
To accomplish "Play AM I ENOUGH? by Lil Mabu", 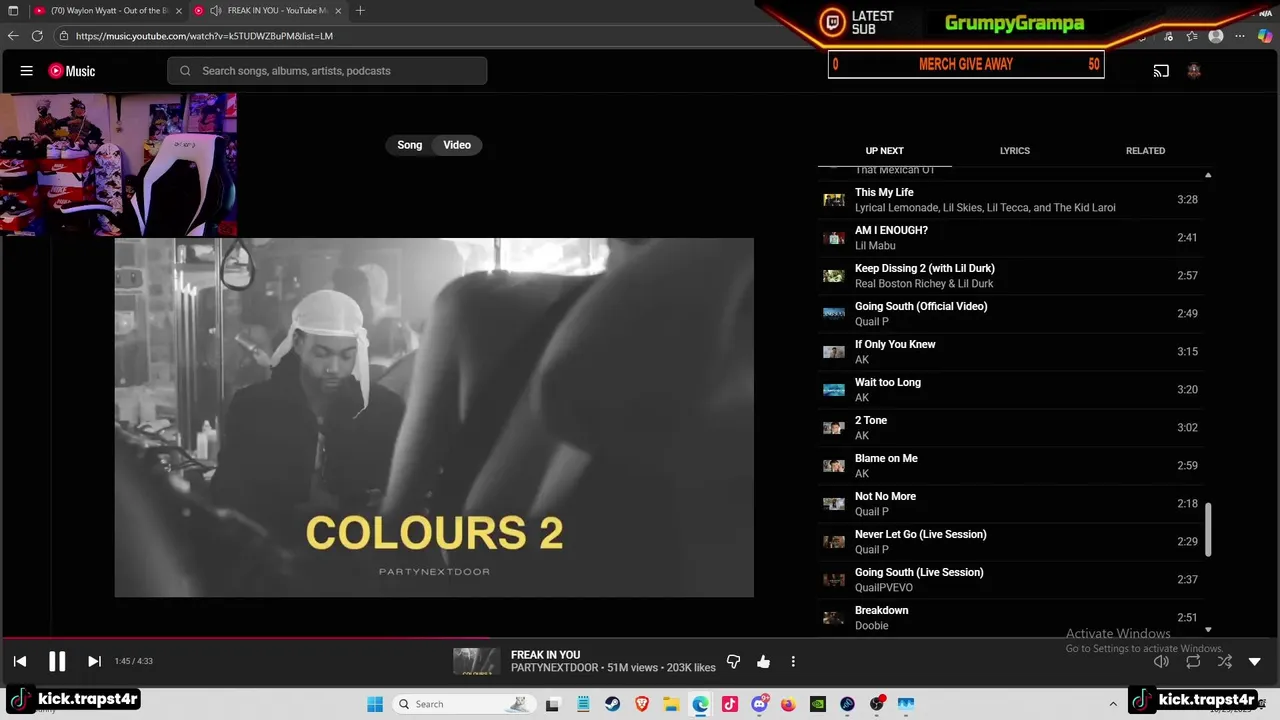I will pyautogui.click(x=1011, y=237).
